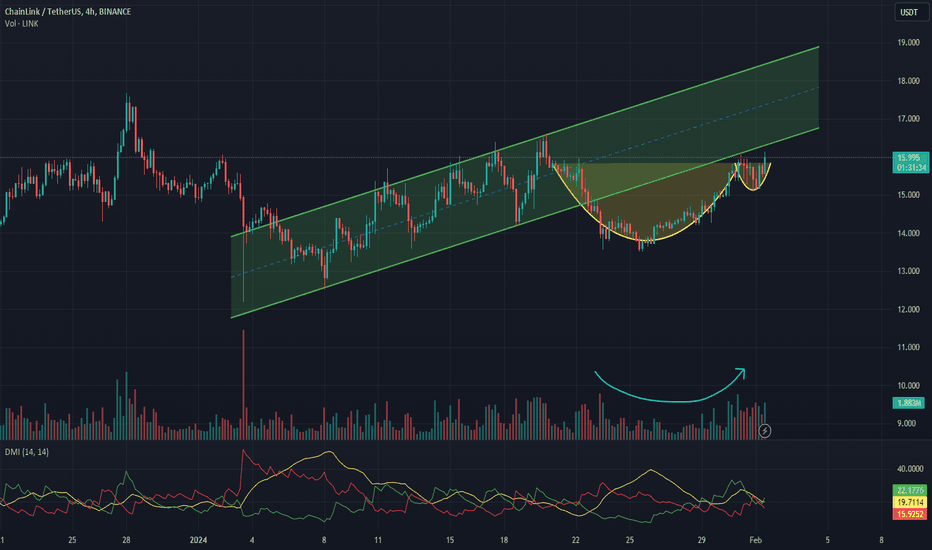Click the 19.000 price axis label
Image resolution: width=932 pixels, height=550 pixels.
point(909,42)
